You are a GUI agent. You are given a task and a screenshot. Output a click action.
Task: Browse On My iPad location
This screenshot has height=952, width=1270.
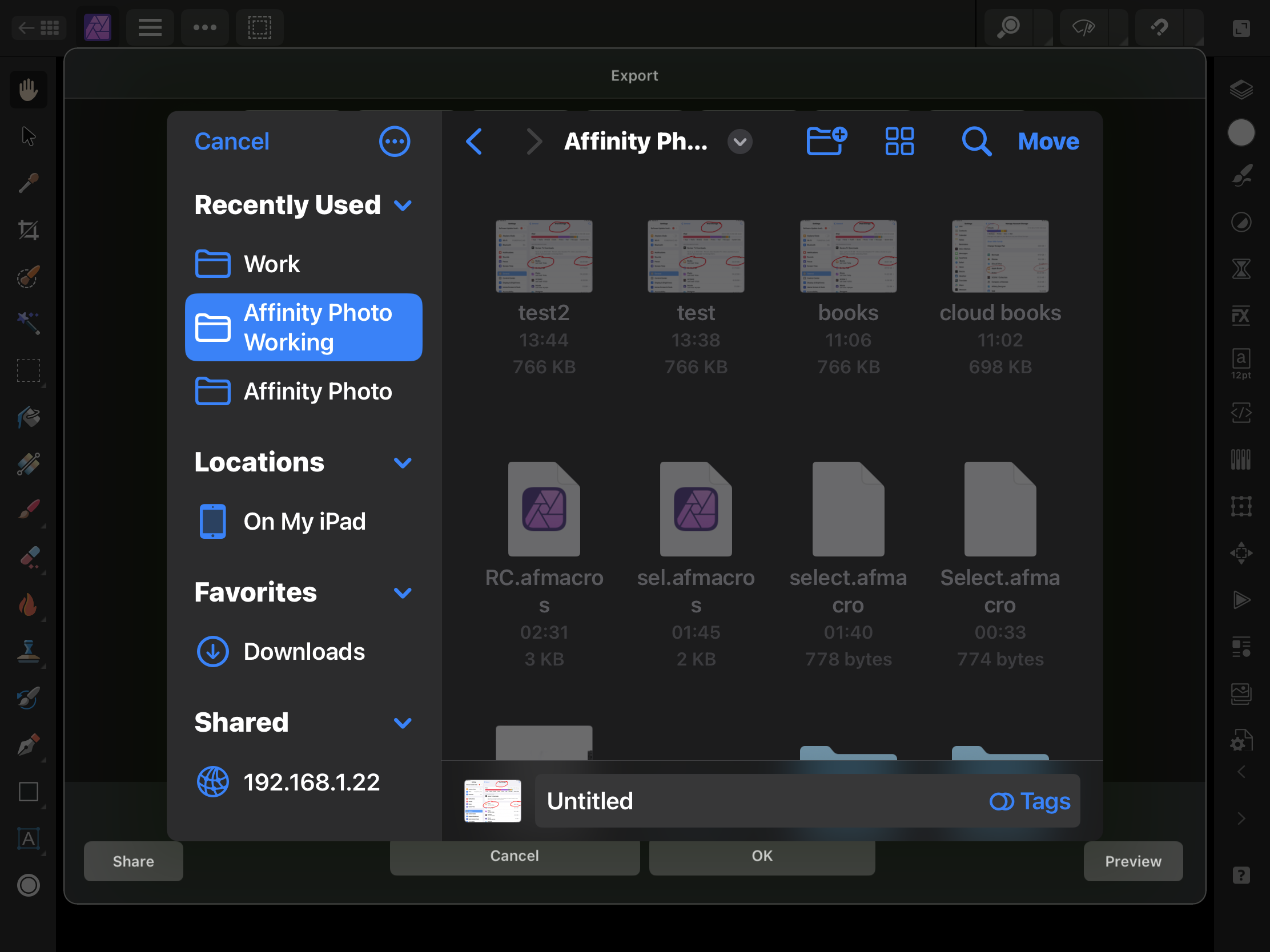click(x=304, y=522)
